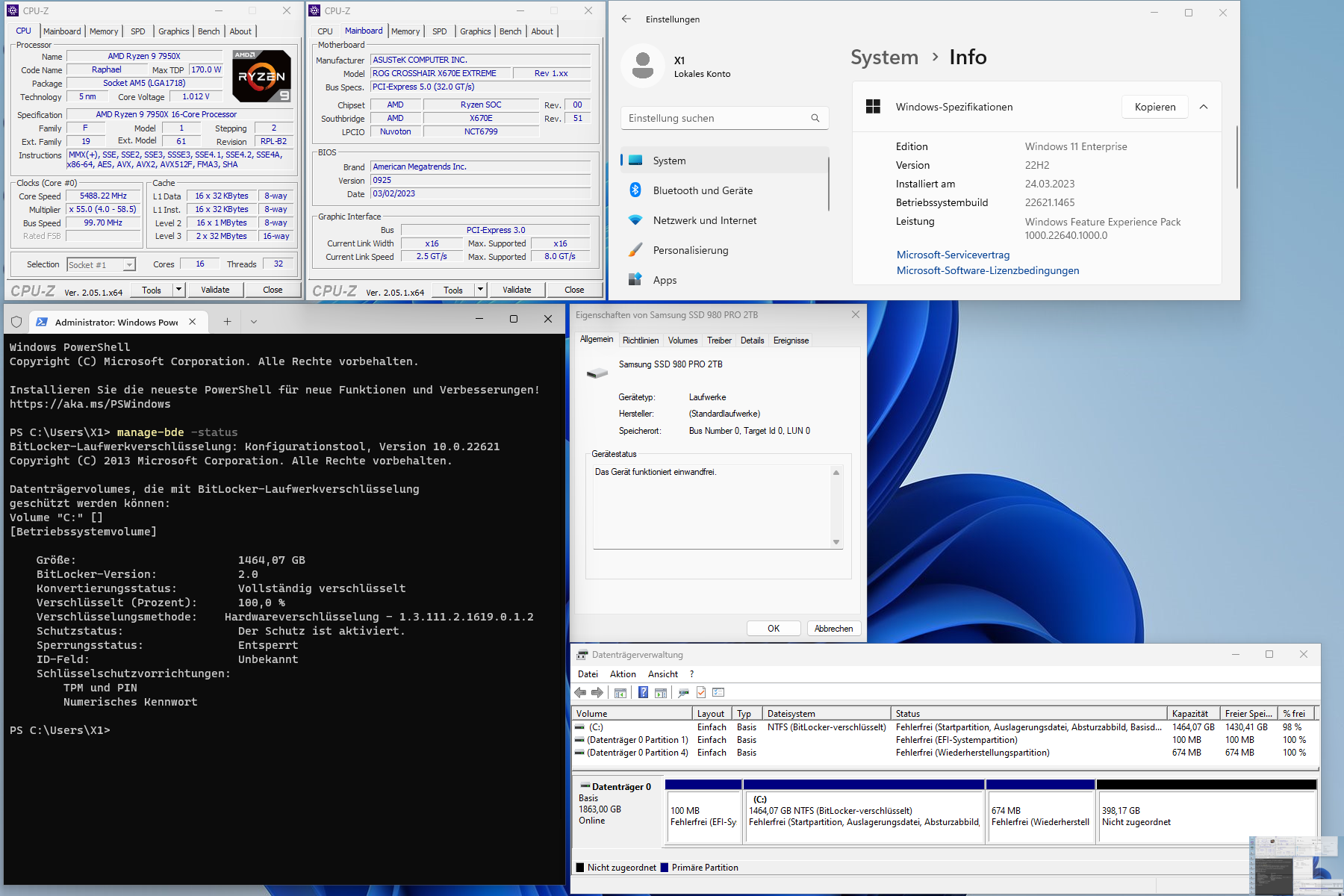Screen dimensions: 1344x896
Task: Toggle the console tree icon in Datenträgerverwaltung
Action: tap(620, 693)
